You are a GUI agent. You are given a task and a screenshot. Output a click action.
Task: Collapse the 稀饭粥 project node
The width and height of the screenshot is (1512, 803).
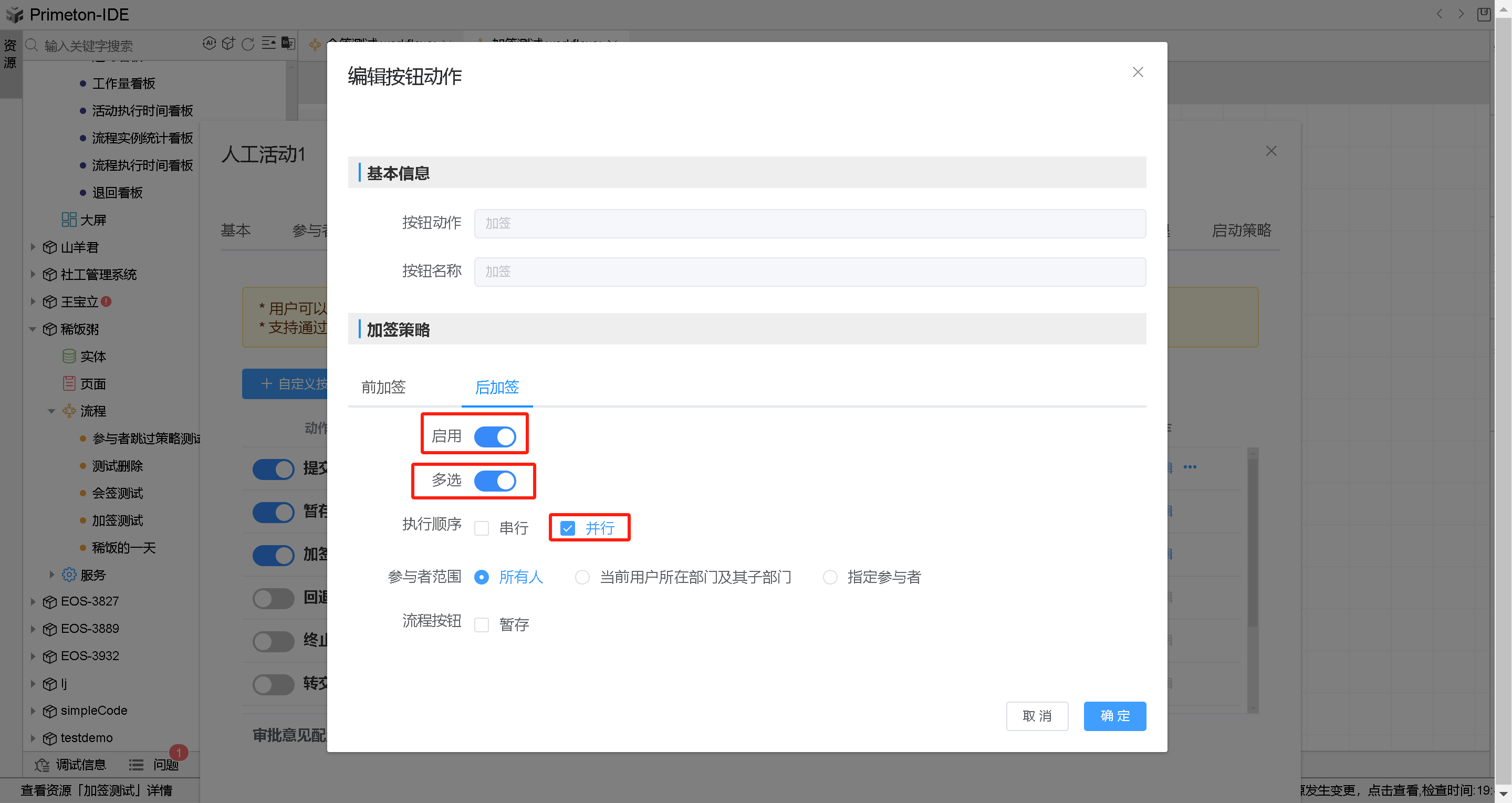click(33, 329)
